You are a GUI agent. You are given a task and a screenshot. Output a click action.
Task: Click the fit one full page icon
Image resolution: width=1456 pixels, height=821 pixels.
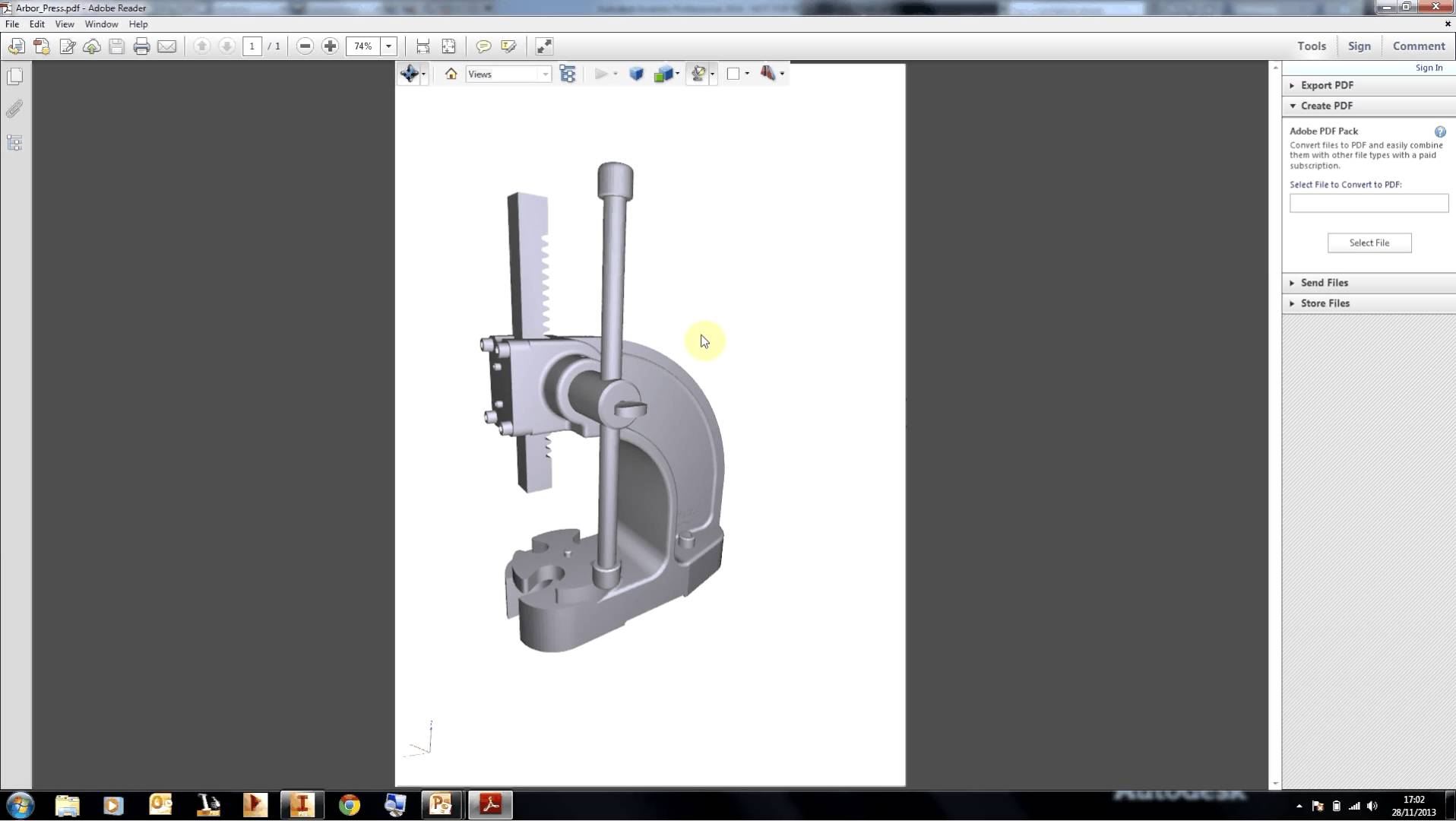click(448, 46)
